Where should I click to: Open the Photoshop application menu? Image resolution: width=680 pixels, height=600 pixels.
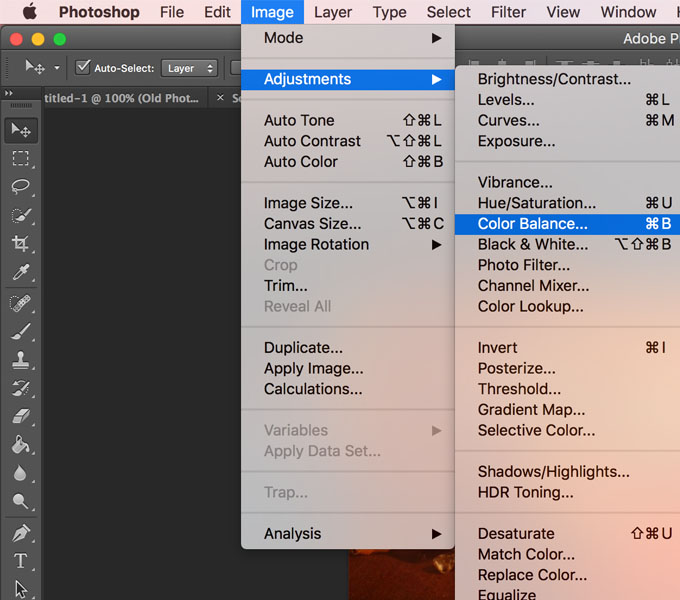click(x=99, y=12)
